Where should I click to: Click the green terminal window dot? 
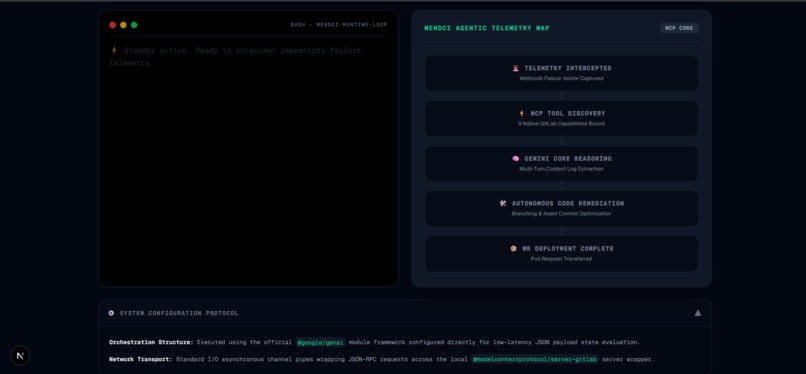[134, 25]
